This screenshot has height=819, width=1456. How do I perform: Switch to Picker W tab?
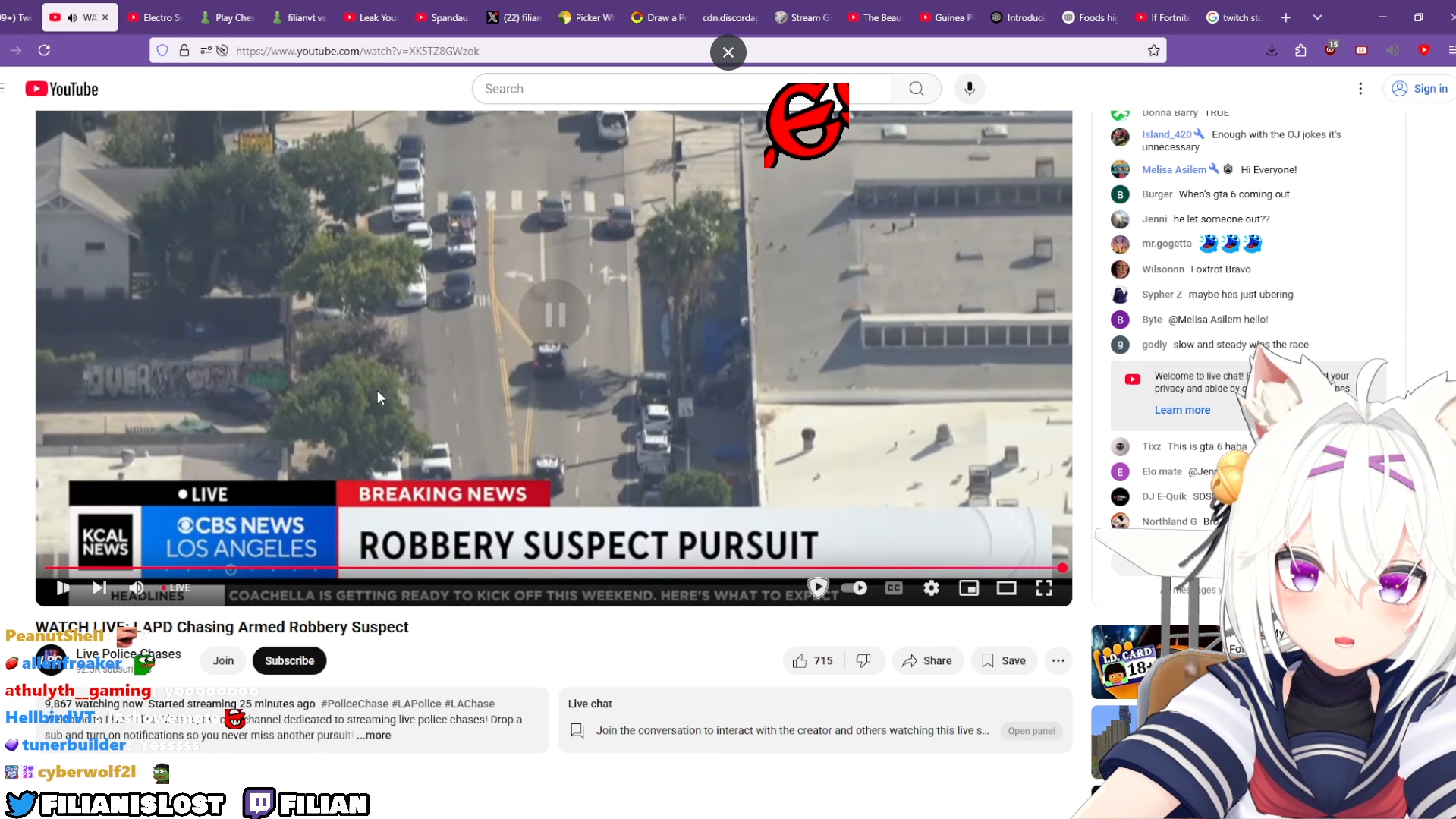pyautogui.click(x=586, y=17)
